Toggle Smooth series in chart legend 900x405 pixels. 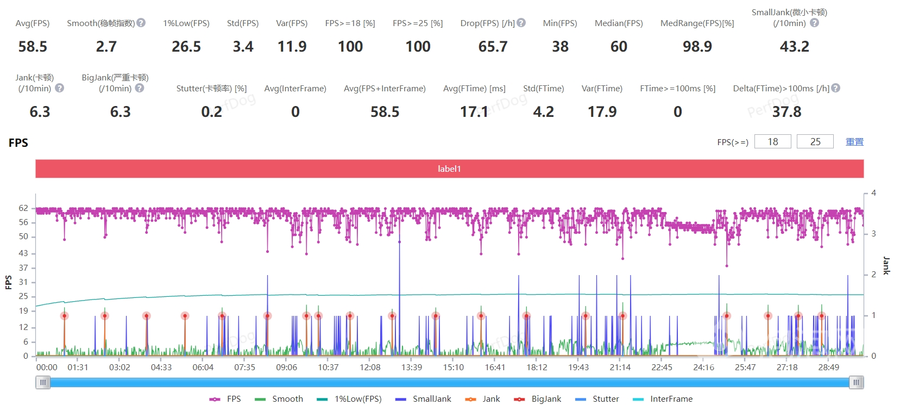280,399
